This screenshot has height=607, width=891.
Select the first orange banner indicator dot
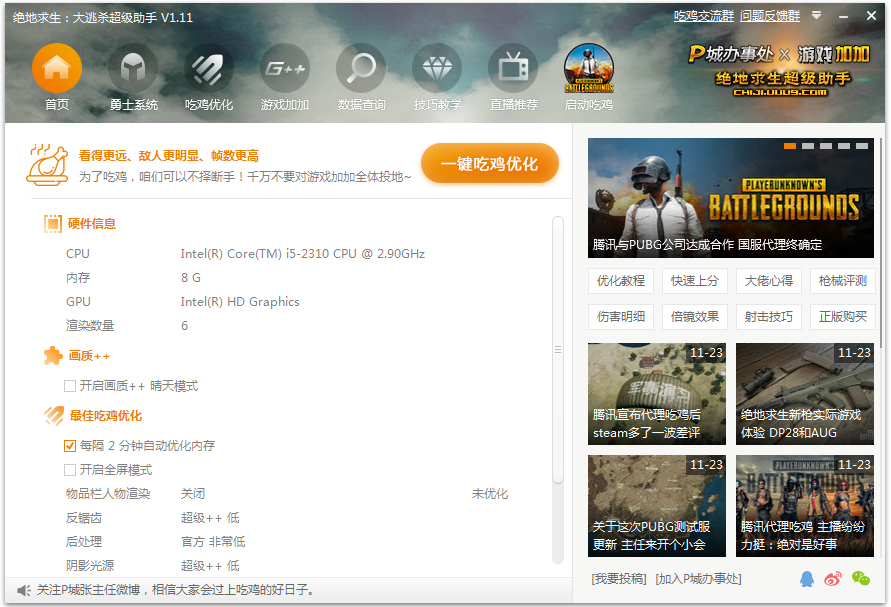pyautogui.click(x=790, y=146)
